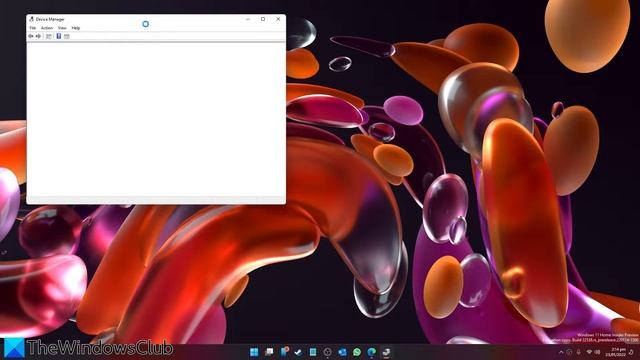
Task: Click the rightmost Device Manager toolbar icon
Action: [67, 36]
